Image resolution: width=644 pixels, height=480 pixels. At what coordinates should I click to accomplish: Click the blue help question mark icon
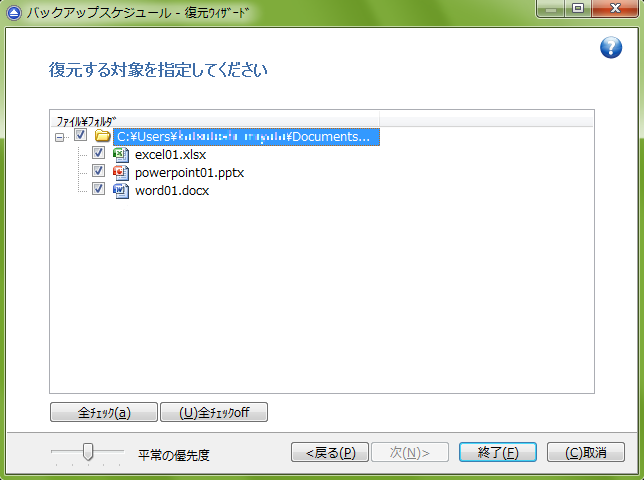[x=611, y=49]
